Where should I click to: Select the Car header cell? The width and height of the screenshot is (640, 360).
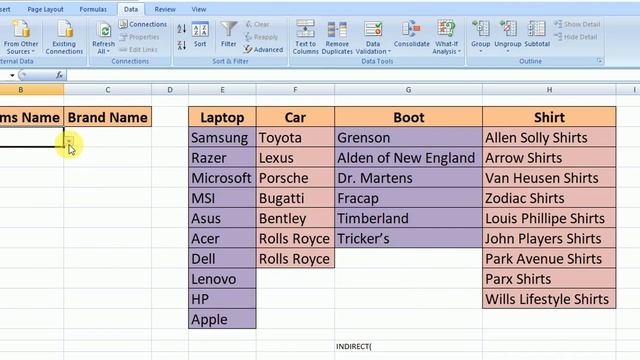click(x=296, y=117)
